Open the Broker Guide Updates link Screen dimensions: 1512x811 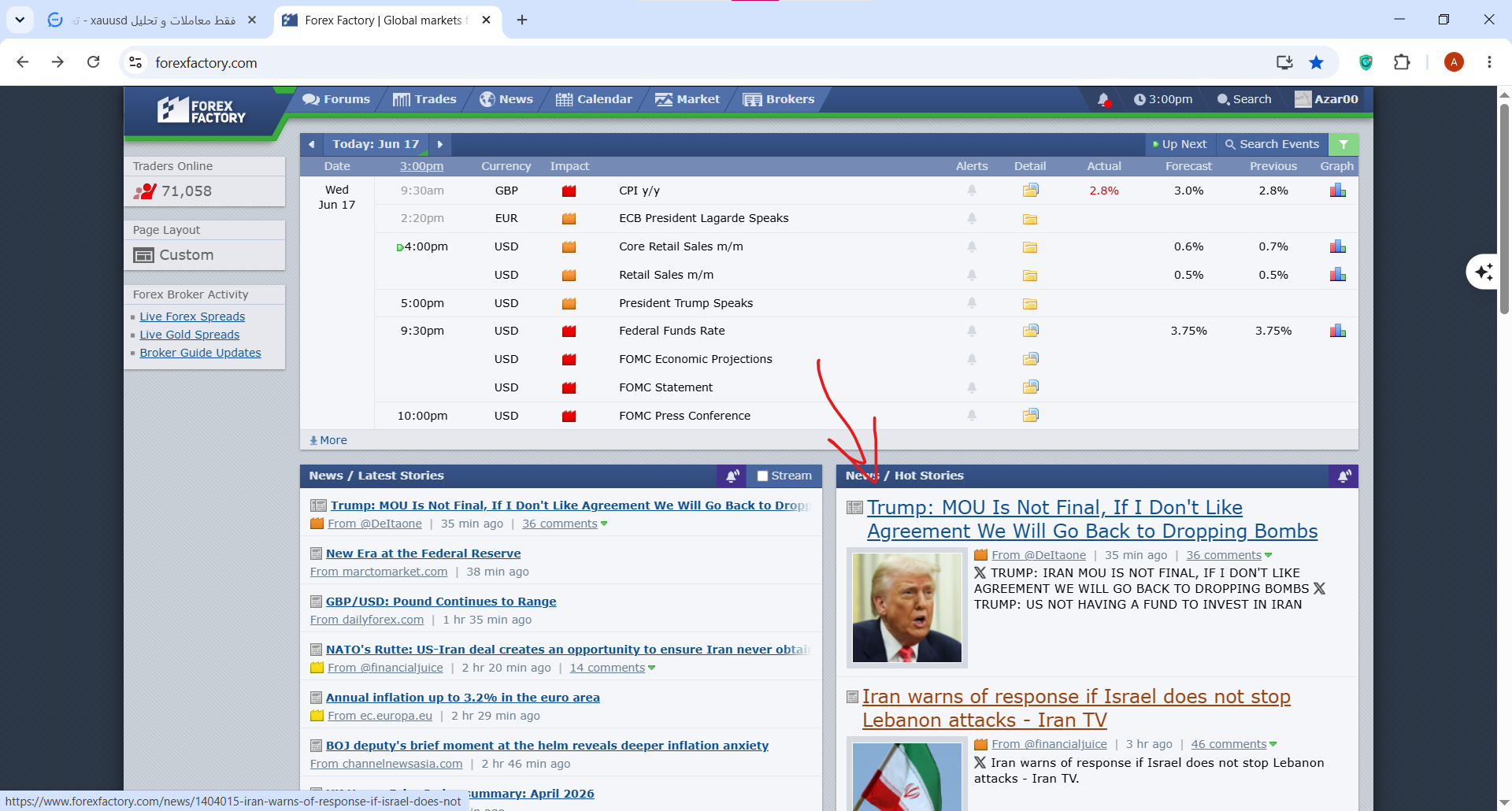200,353
